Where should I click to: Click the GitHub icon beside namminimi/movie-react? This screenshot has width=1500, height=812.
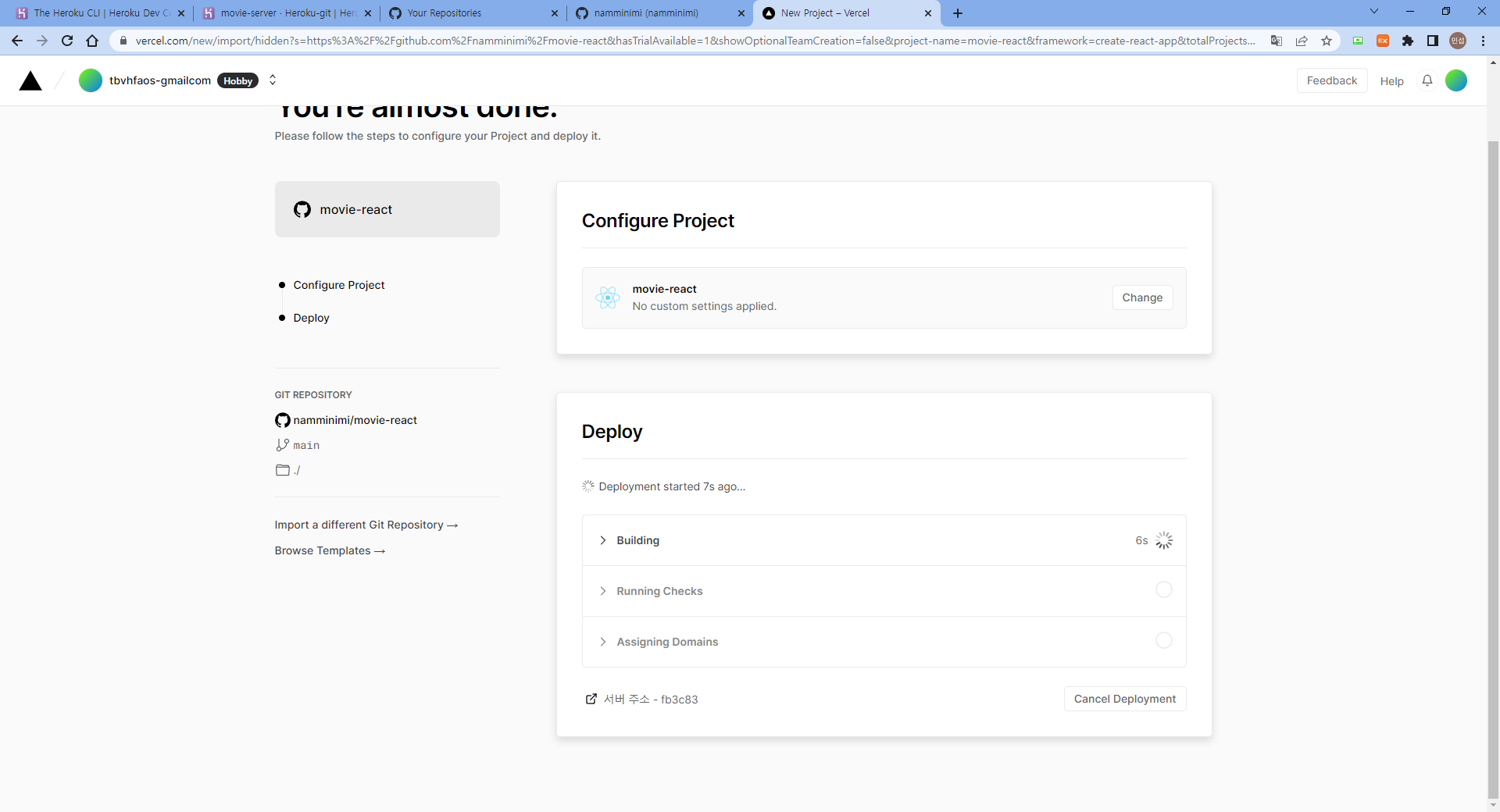click(x=283, y=420)
